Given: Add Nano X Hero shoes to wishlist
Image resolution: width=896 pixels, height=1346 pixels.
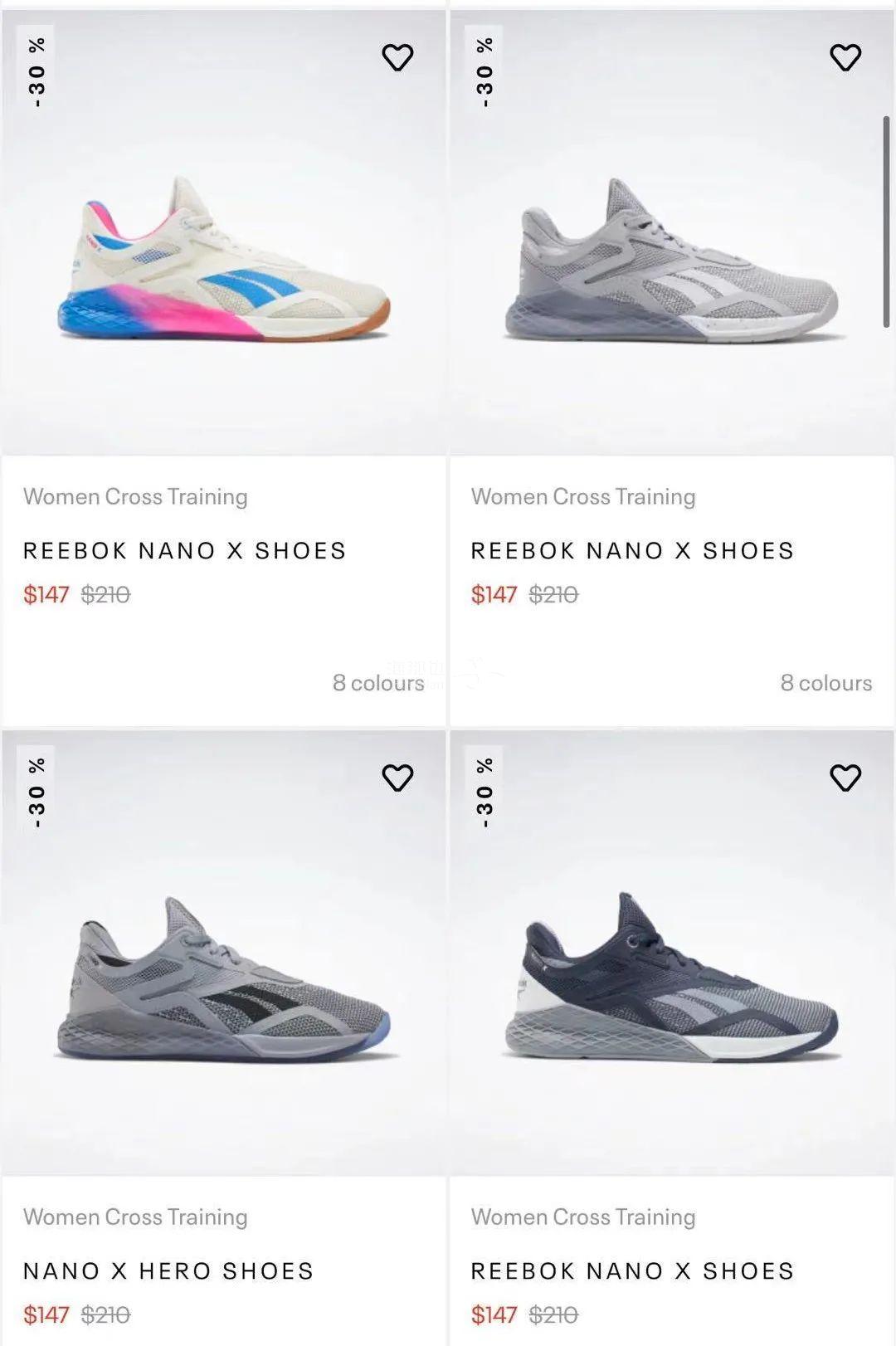Looking at the screenshot, I should click(x=397, y=778).
